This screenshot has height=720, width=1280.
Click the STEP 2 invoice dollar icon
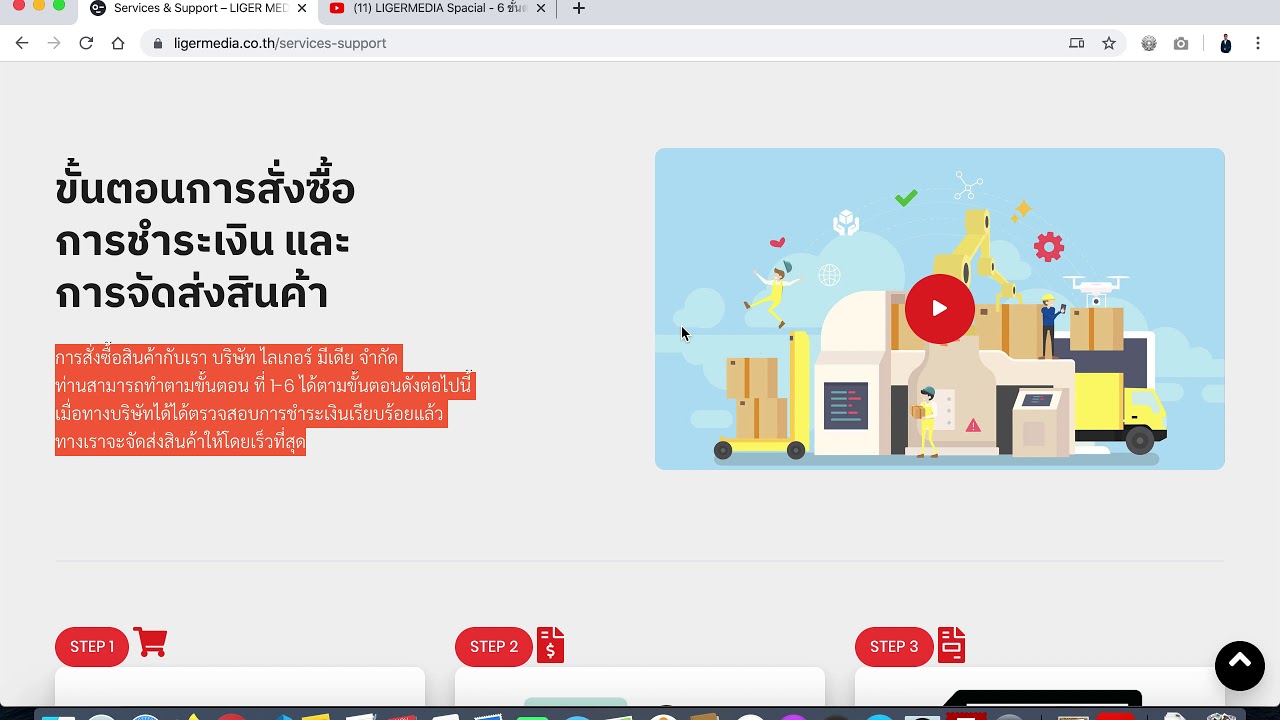click(550, 645)
